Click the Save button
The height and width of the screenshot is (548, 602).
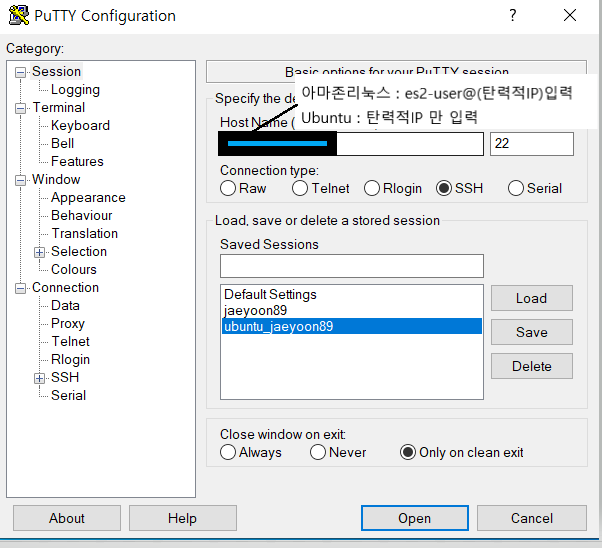532,332
